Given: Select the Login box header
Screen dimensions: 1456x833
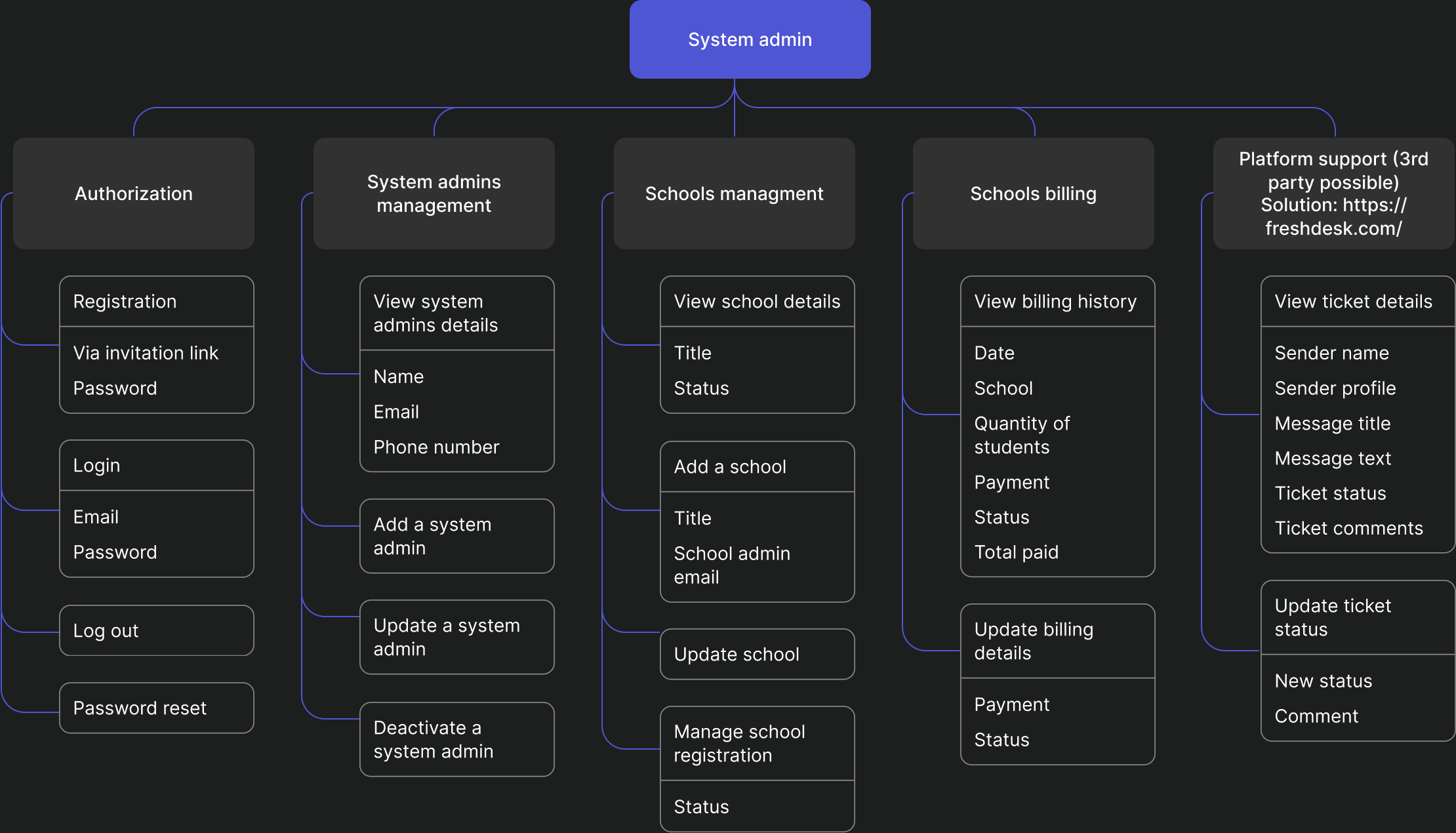Looking at the screenshot, I should tap(156, 466).
